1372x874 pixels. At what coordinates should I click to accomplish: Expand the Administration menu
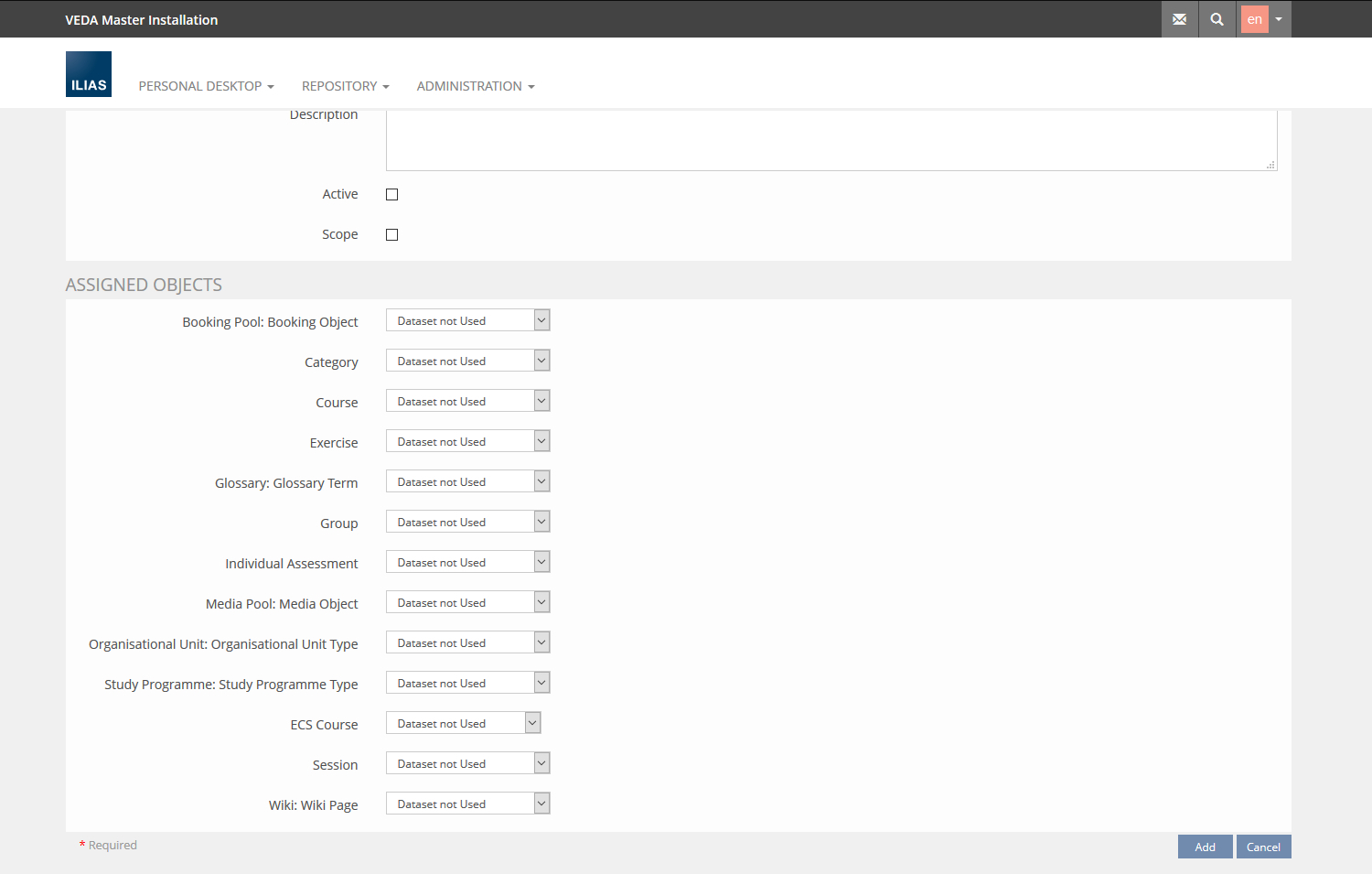[475, 86]
